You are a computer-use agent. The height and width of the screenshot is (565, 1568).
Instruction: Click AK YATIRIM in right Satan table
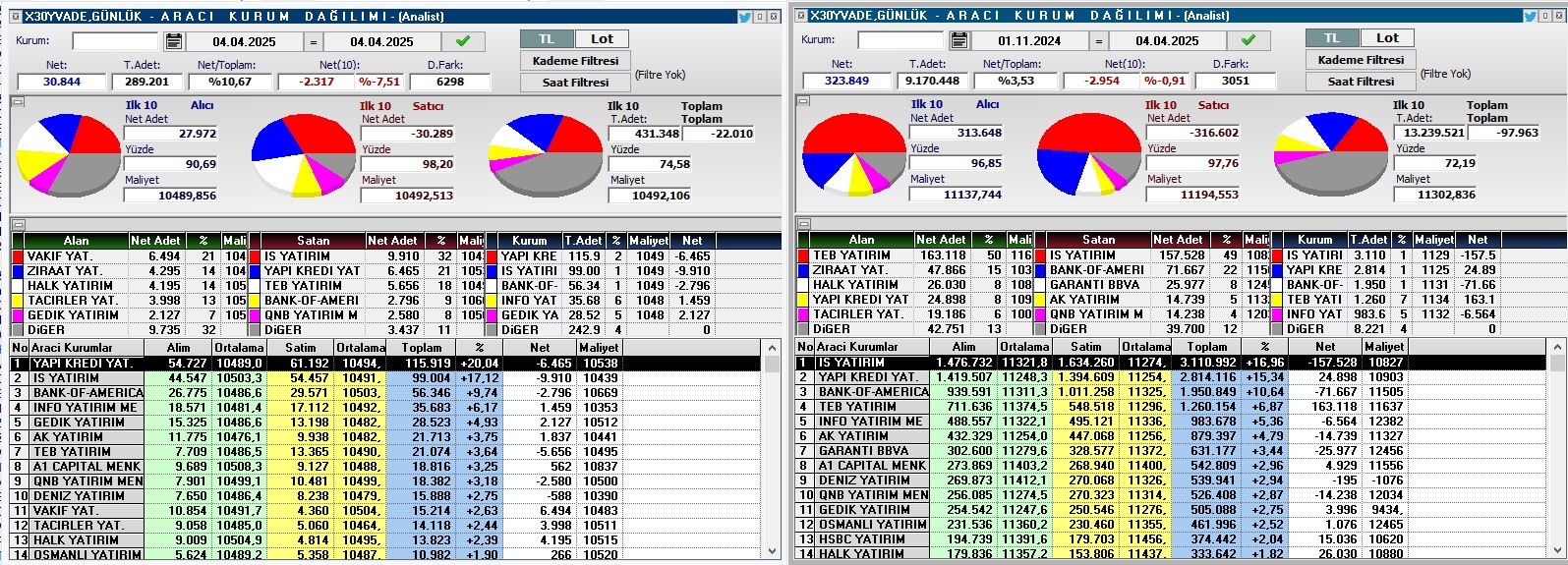pyautogui.click(x=1084, y=300)
